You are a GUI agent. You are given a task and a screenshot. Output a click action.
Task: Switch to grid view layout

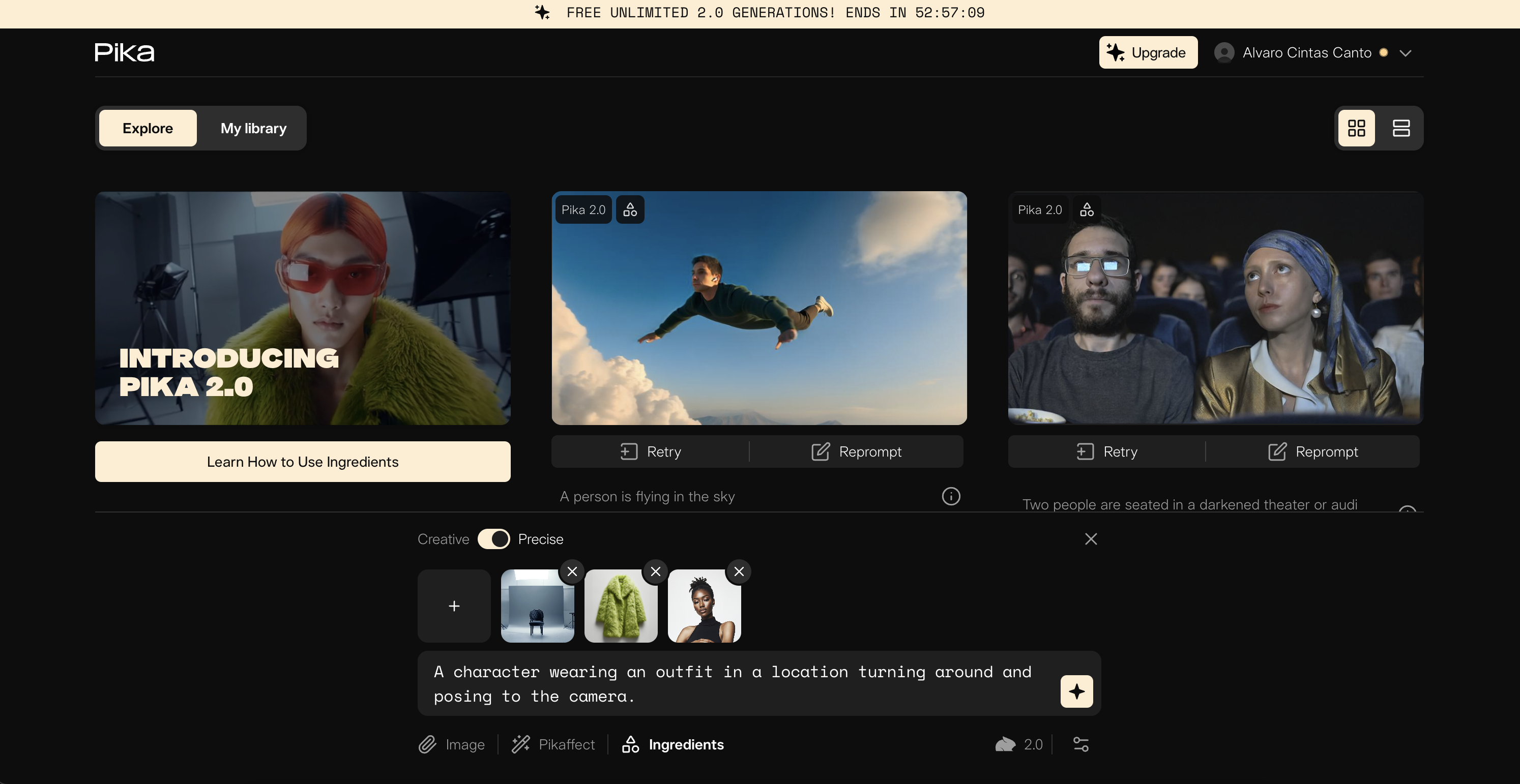point(1356,128)
